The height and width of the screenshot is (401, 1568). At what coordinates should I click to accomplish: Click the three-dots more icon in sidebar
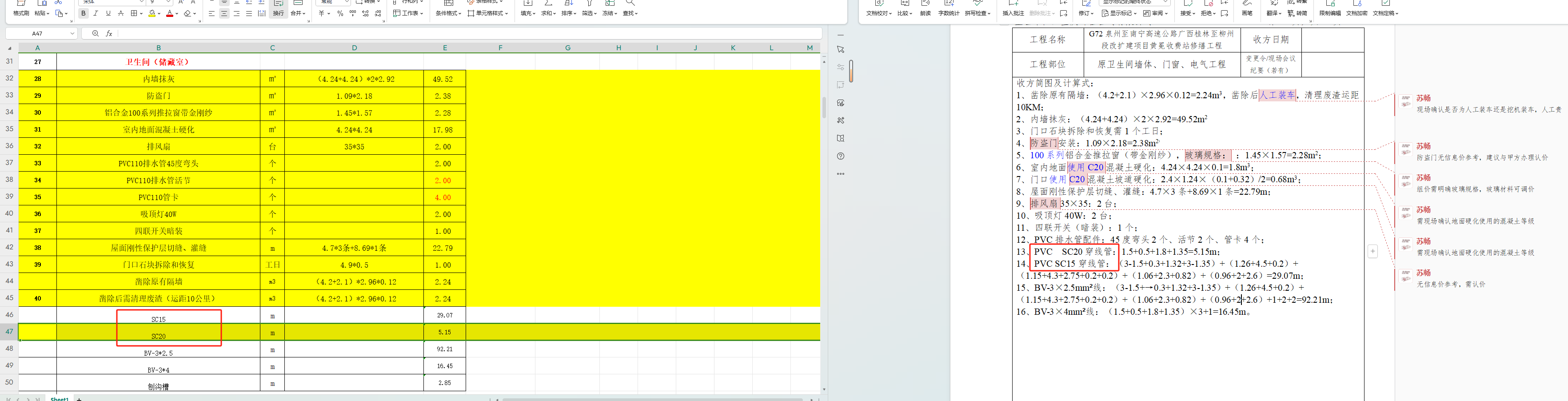pos(841,174)
